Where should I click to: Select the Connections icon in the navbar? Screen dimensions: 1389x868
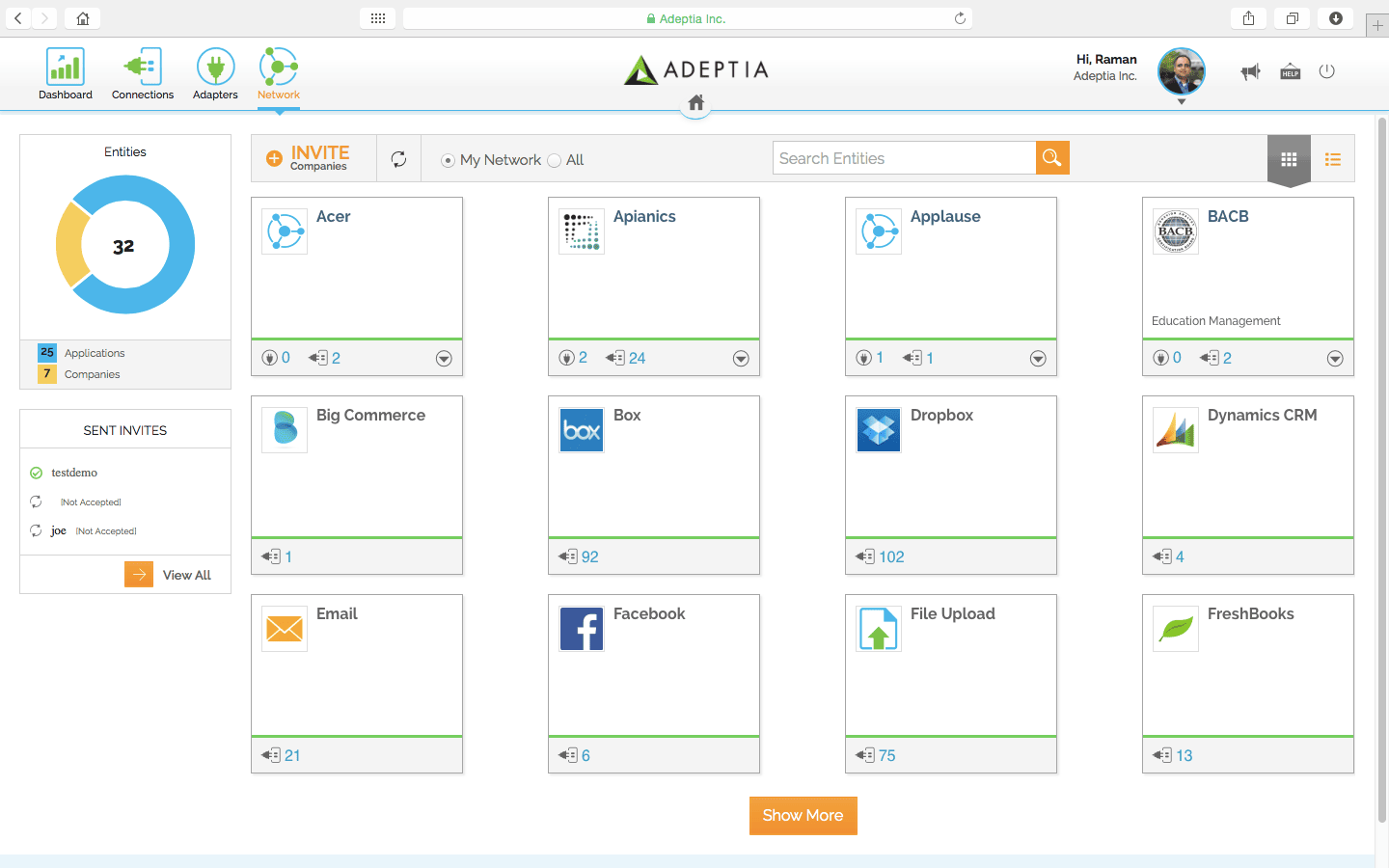click(142, 74)
